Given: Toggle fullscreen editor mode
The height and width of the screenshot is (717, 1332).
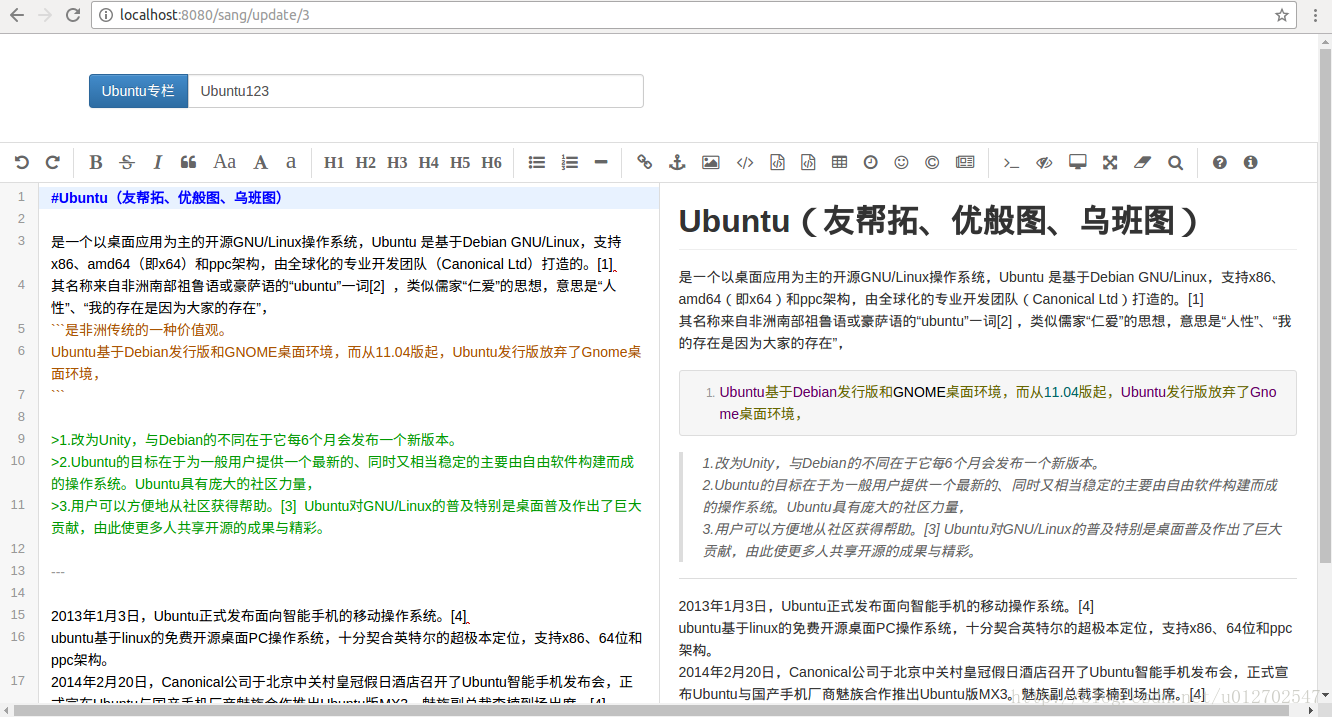Looking at the screenshot, I should [x=1110, y=162].
